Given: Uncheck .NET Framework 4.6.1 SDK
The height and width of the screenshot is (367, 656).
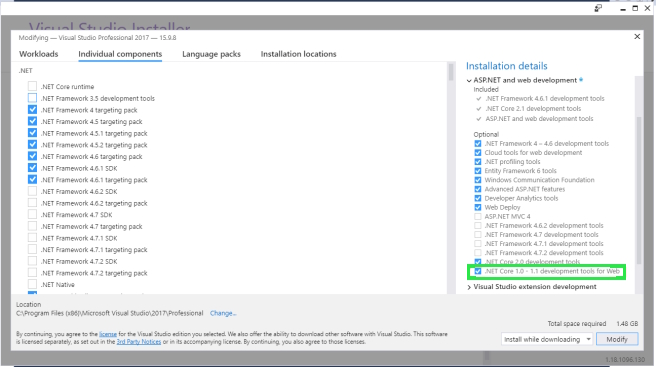Looking at the screenshot, I should click(x=32, y=168).
